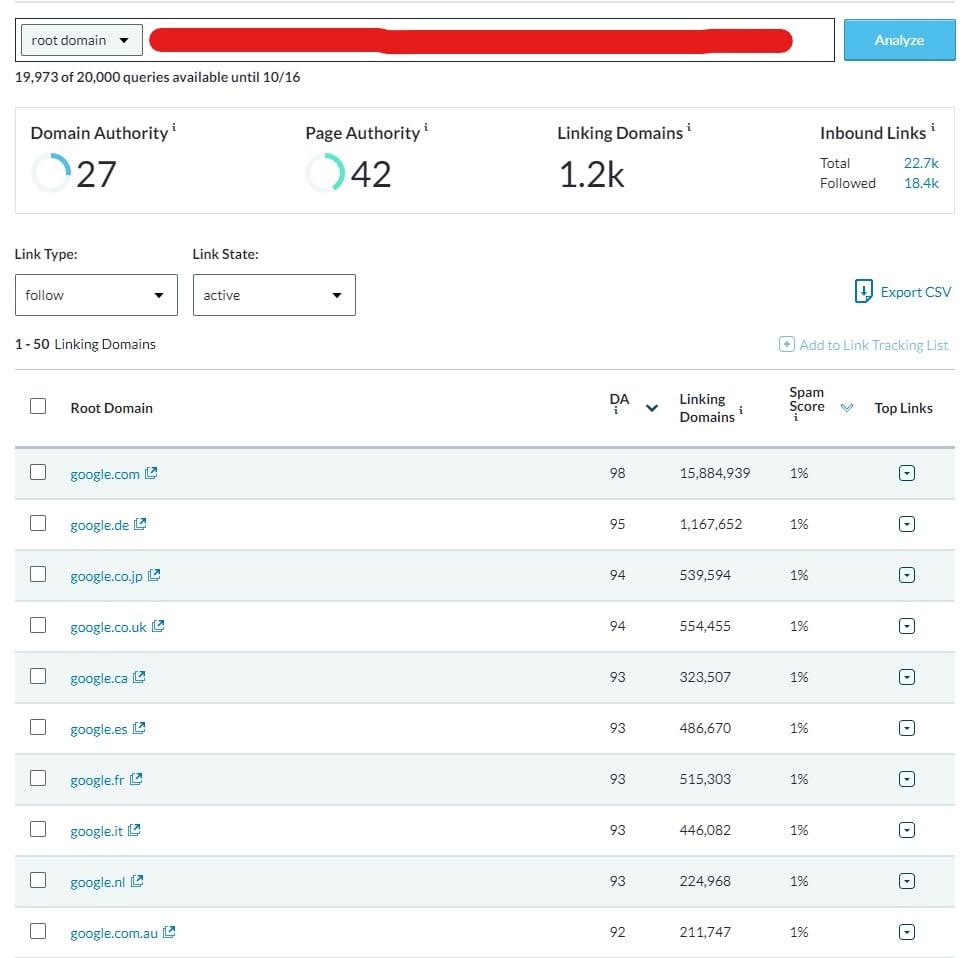Click the Analyze button
Screen dimensions: 966x958
coord(899,40)
